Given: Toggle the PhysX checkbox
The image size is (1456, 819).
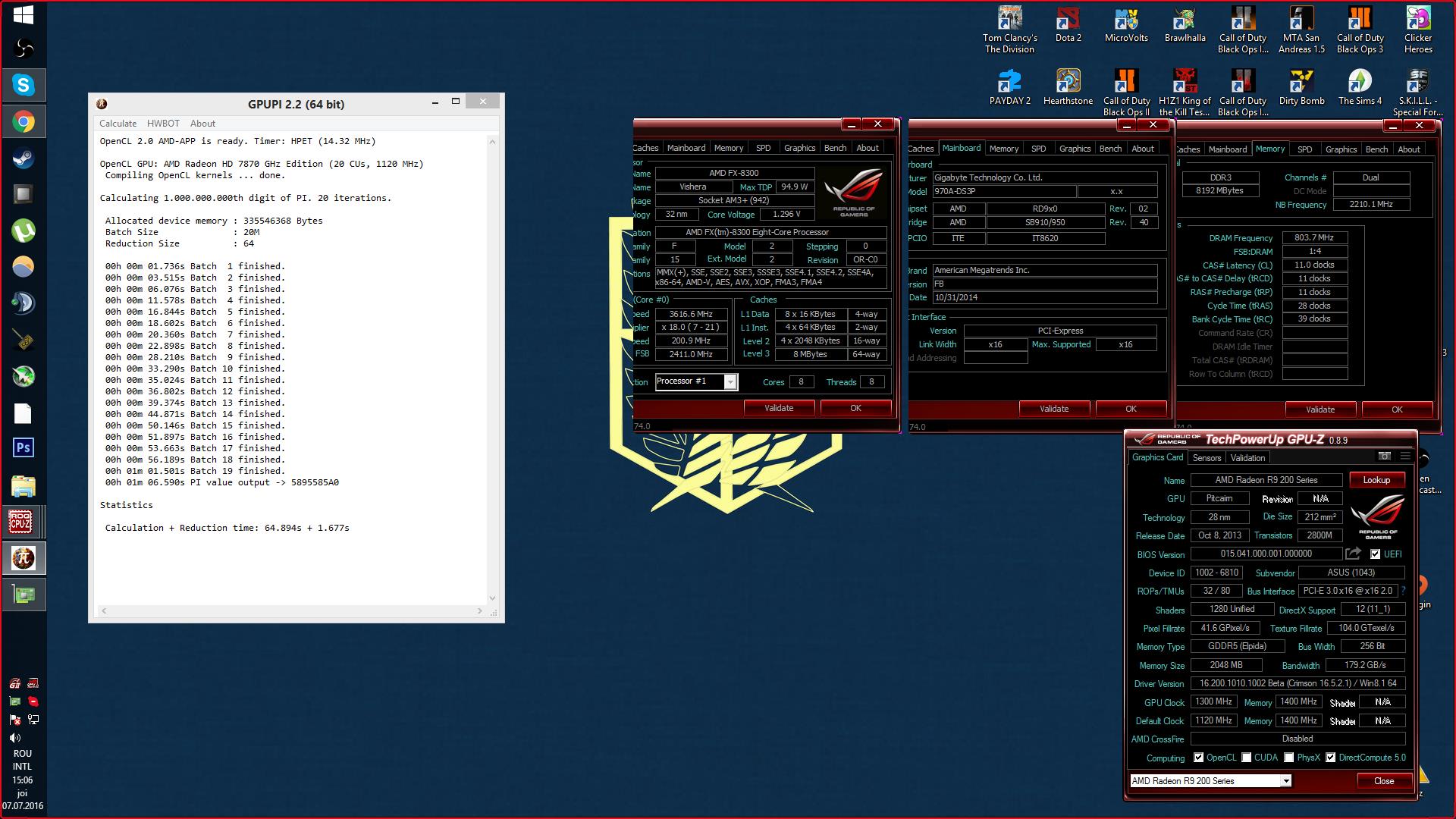Looking at the screenshot, I should [x=1288, y=758].
